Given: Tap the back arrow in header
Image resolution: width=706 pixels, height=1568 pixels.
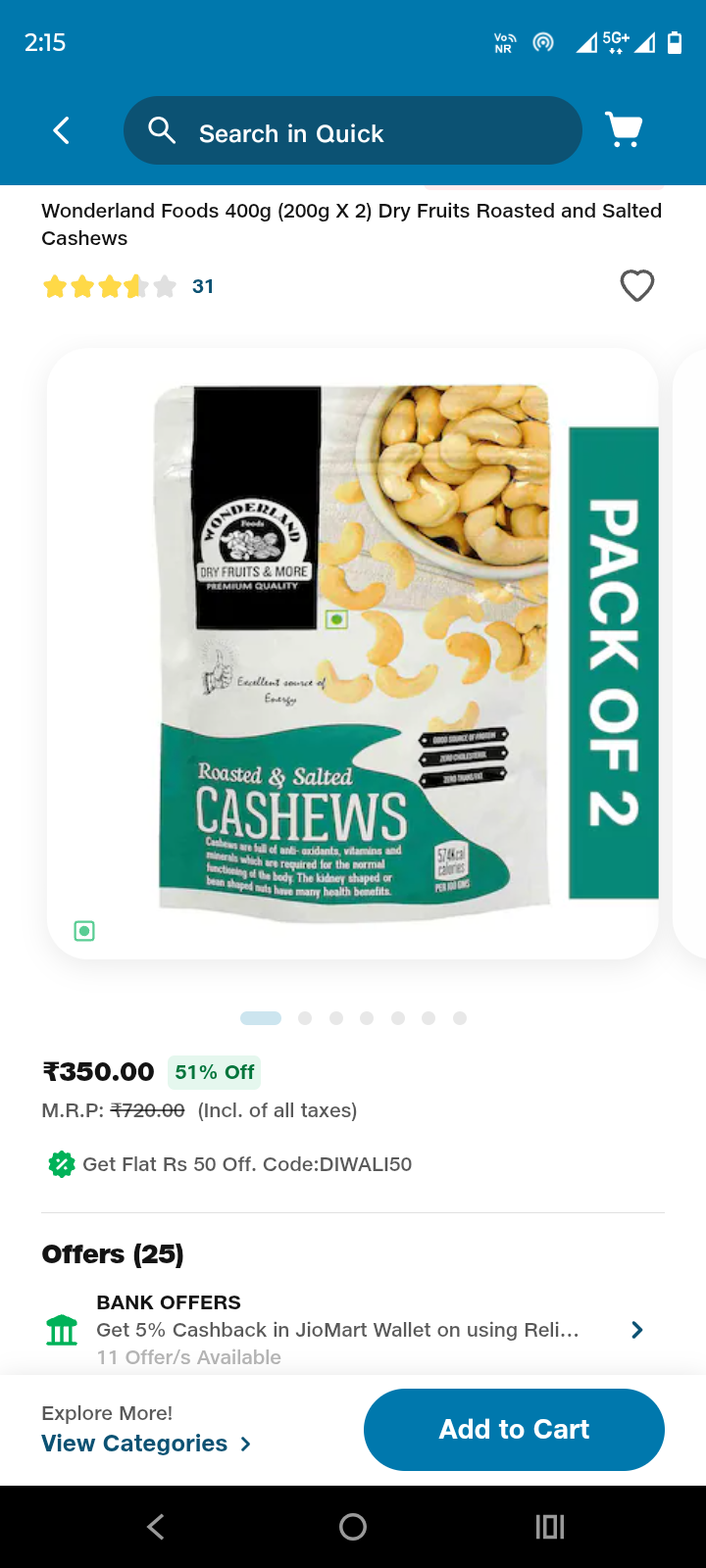Looking at the screenshot, I should point(61,130).
